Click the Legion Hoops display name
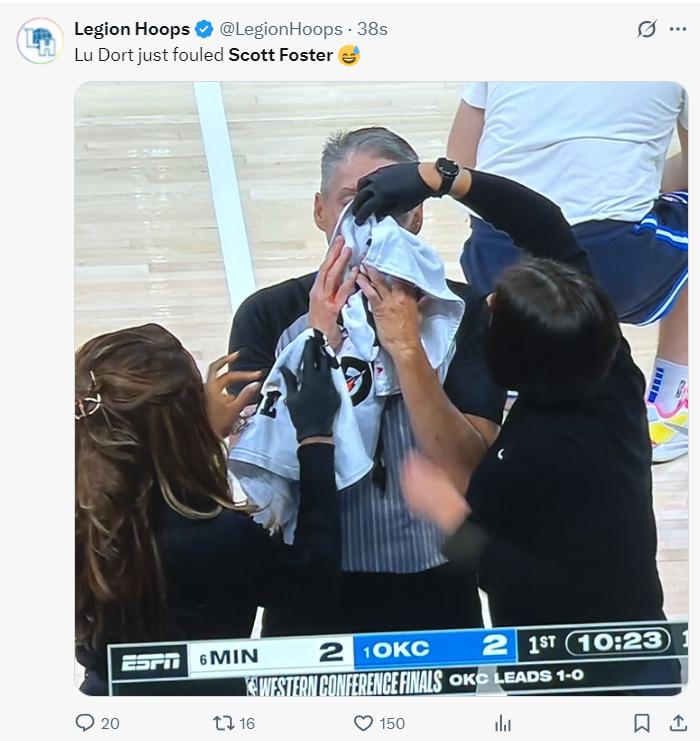This screenshot has height=741, width=700. [x=132, y=29]
